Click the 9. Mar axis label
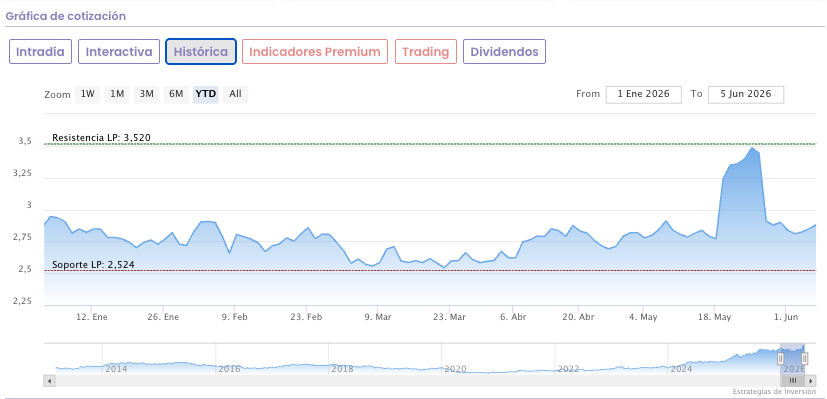This screenshot has width=827, height=399. pyautogui.click(x=378, y=317)
